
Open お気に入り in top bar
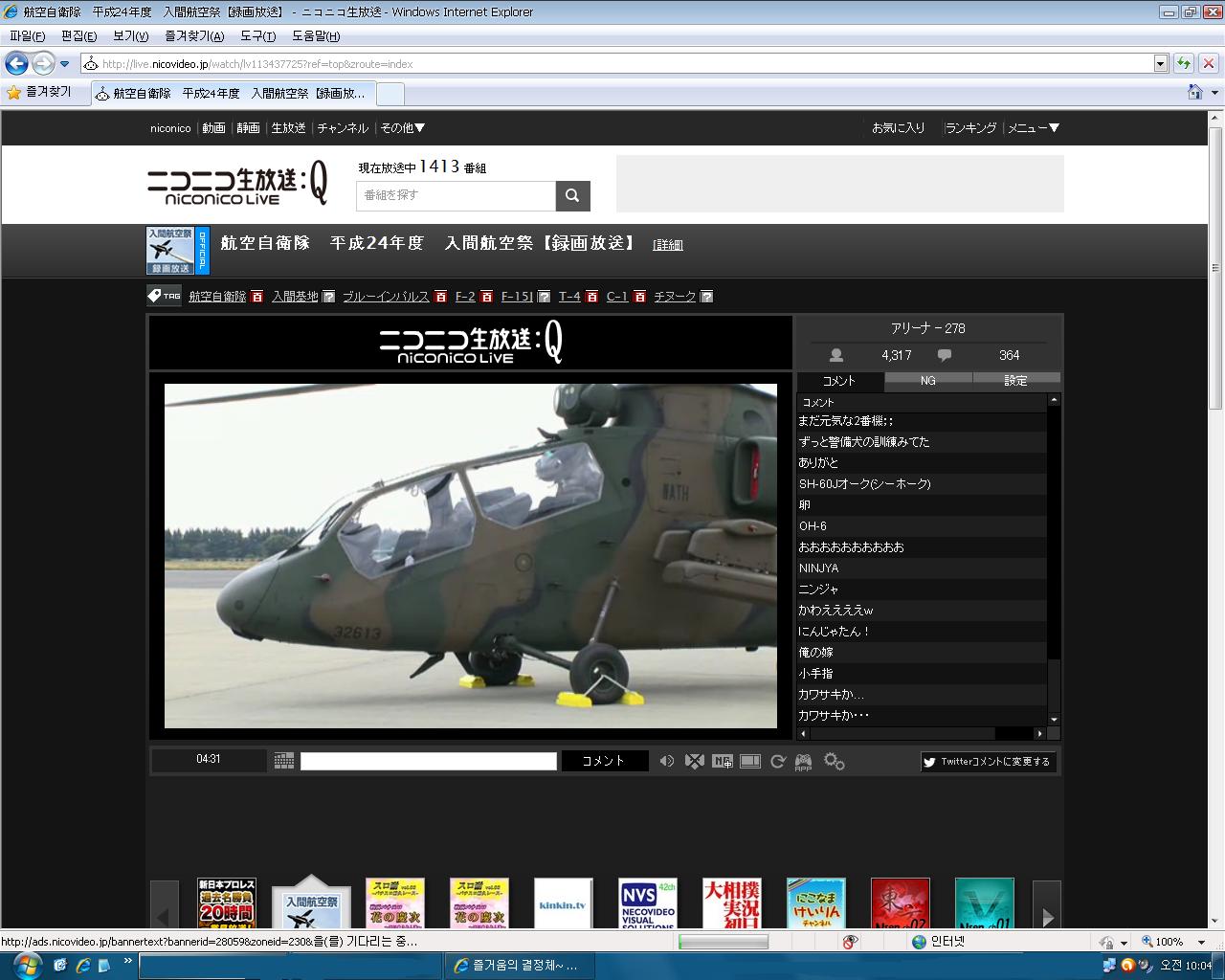pyautogui.click(x=898, y=128)
